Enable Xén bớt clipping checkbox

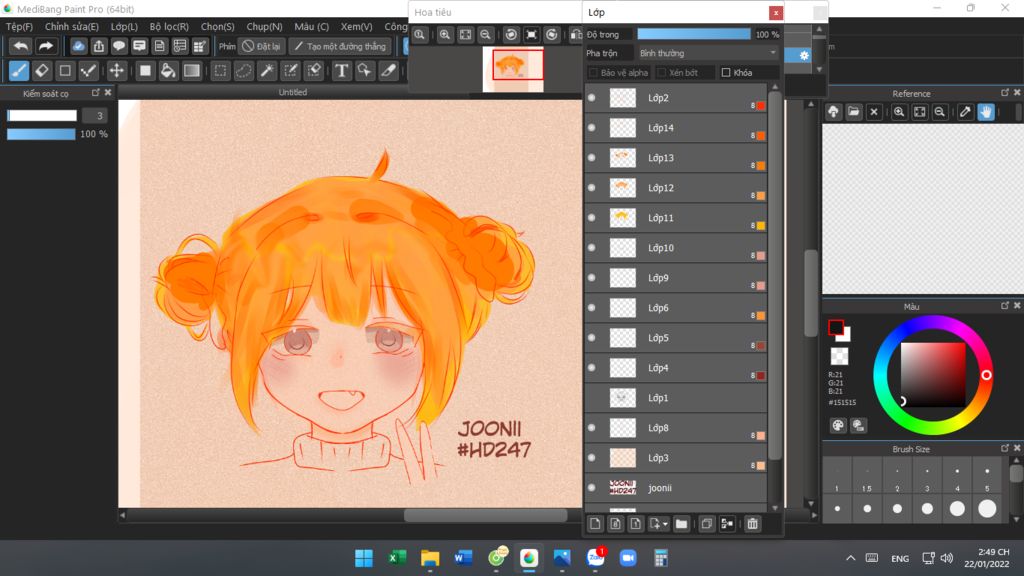(662, 72)
